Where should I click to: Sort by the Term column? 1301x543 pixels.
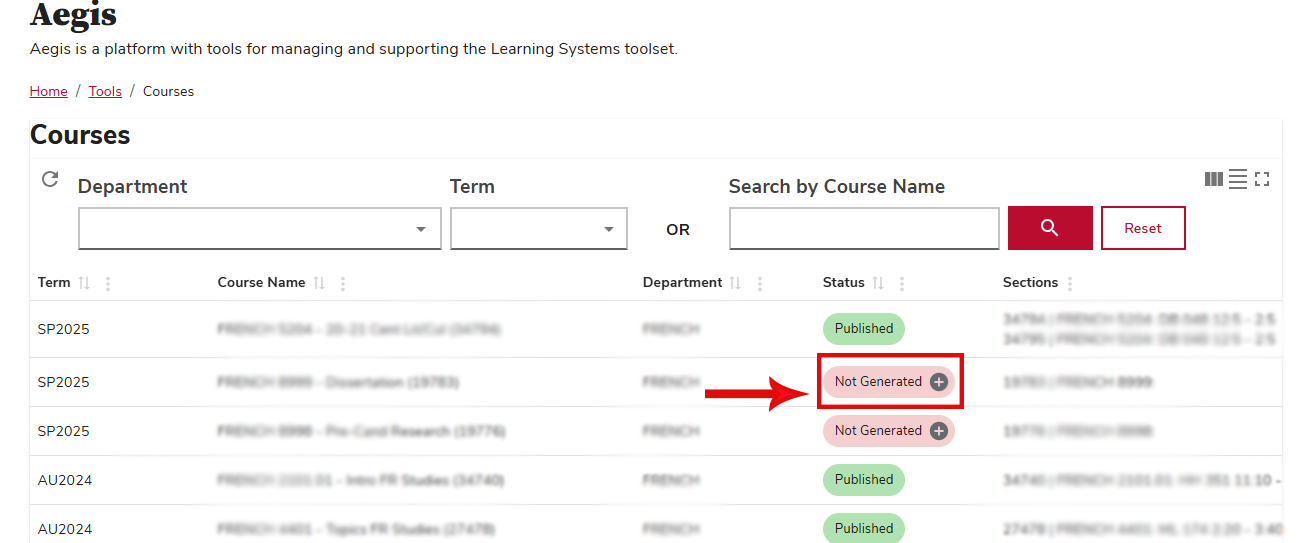click(x=84, y=283)
